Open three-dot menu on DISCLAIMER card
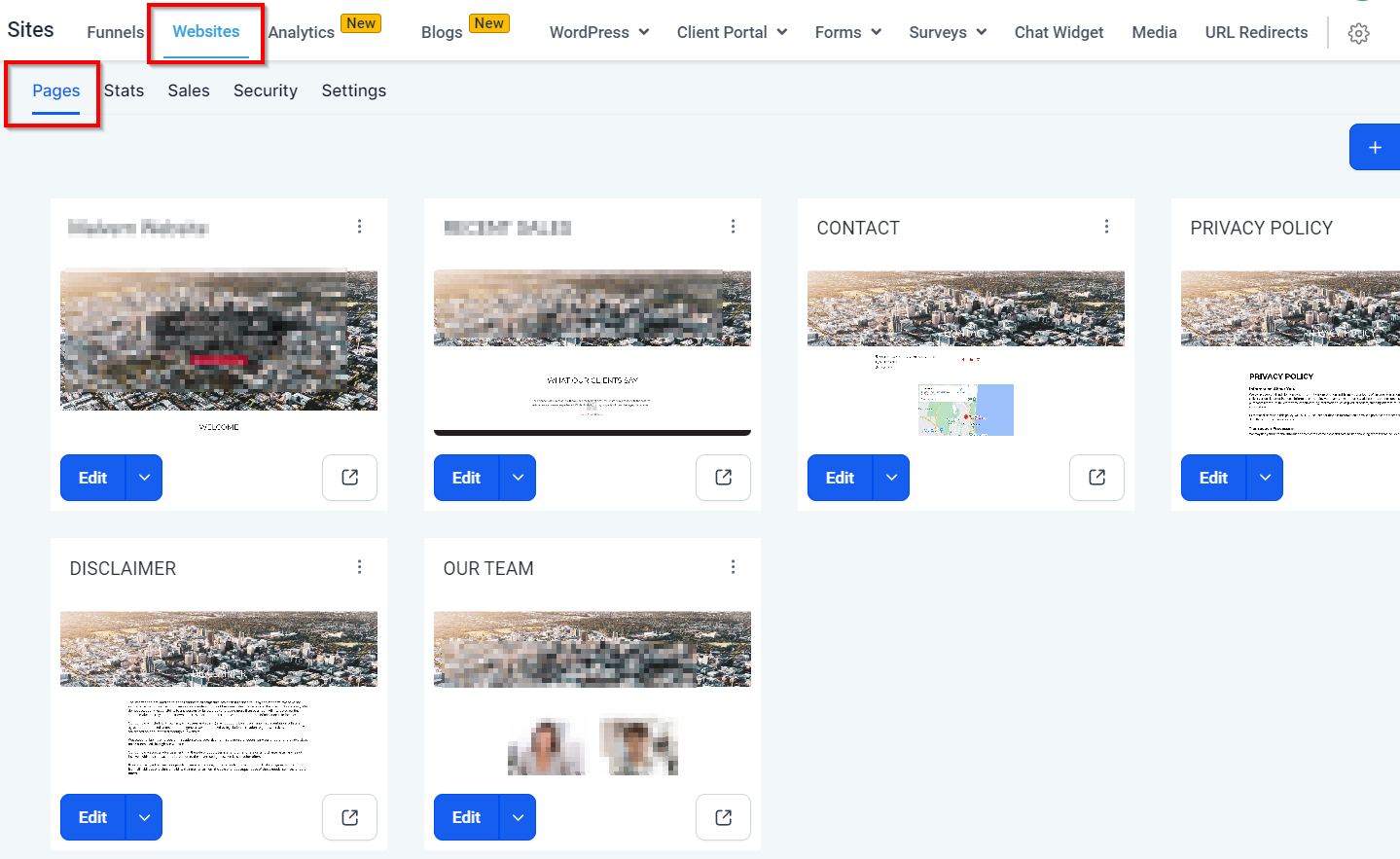Viewport: 1400px width, 859px height. (x=359, y=567)
